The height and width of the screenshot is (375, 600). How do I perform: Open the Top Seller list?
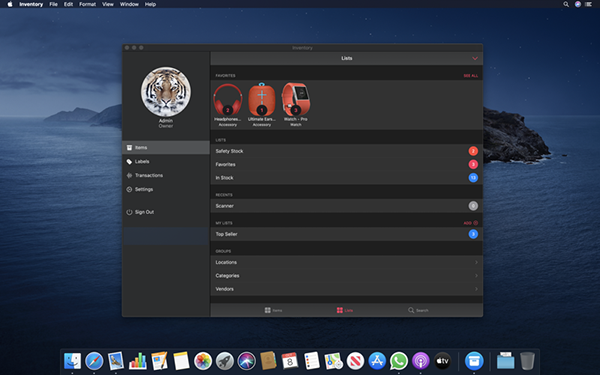pyautogui.click(x=346, y=234)
